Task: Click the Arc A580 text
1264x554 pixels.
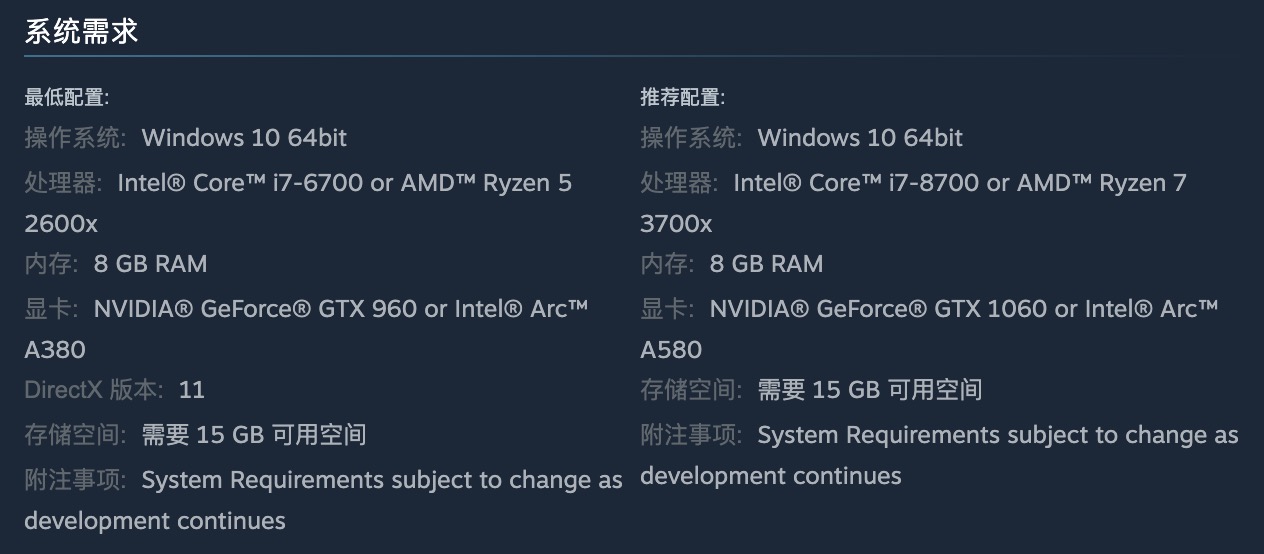Action: [x=930, y=329]
